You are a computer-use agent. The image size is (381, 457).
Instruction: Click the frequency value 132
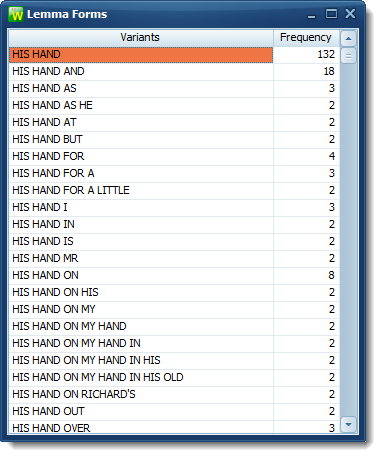pyautogui.click(x=326, y=55)
